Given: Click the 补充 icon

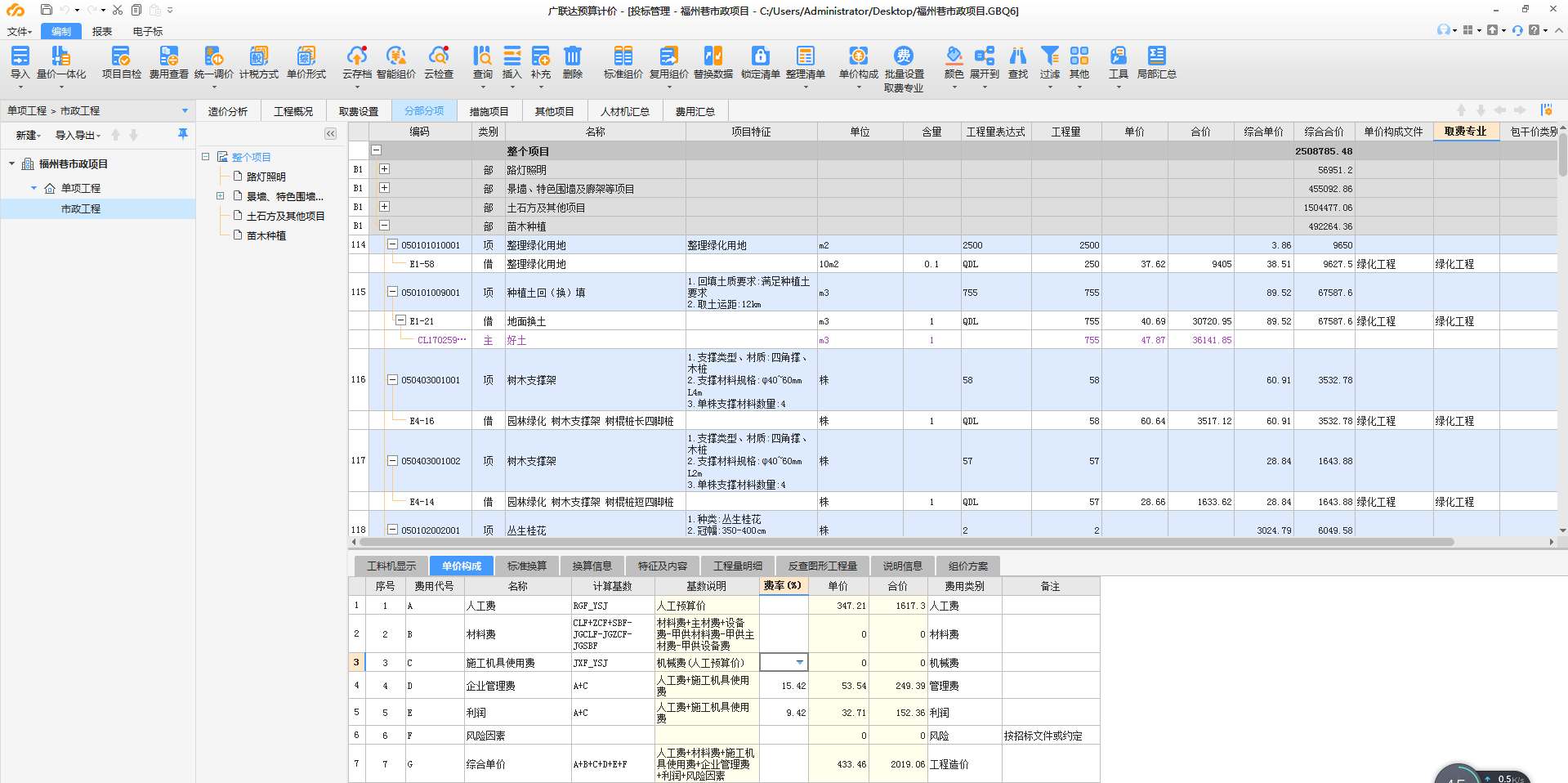Looking at the screenshot, I should click(x=541, y=63).
